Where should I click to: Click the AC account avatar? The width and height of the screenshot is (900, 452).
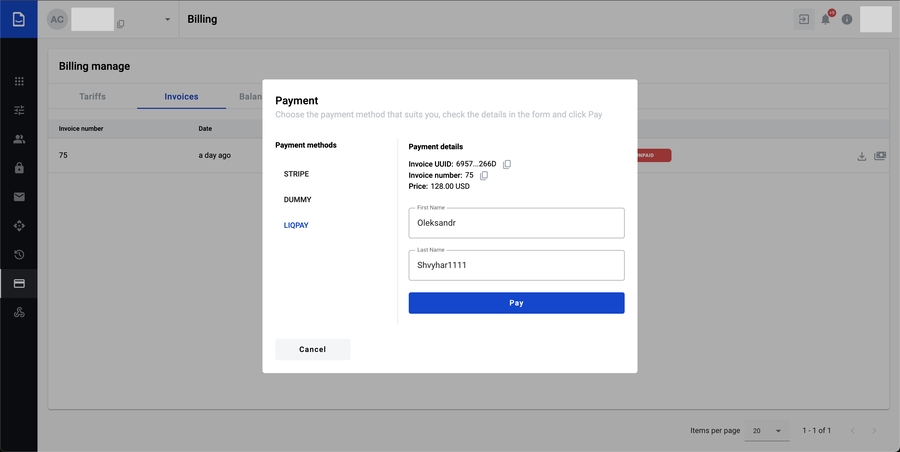coord(57,19)
